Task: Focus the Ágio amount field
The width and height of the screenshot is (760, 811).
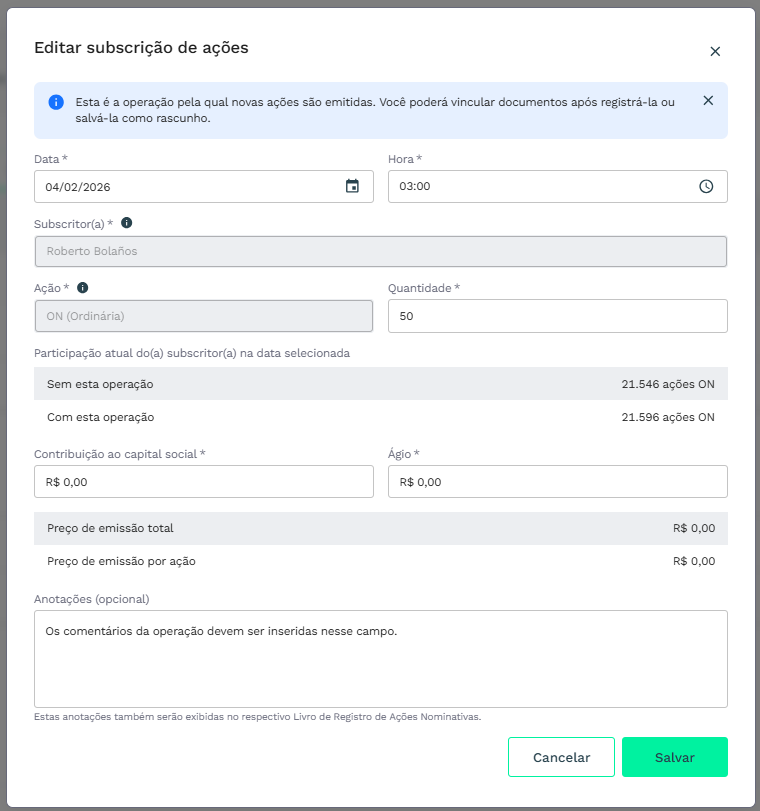Action: coord(557,482)
